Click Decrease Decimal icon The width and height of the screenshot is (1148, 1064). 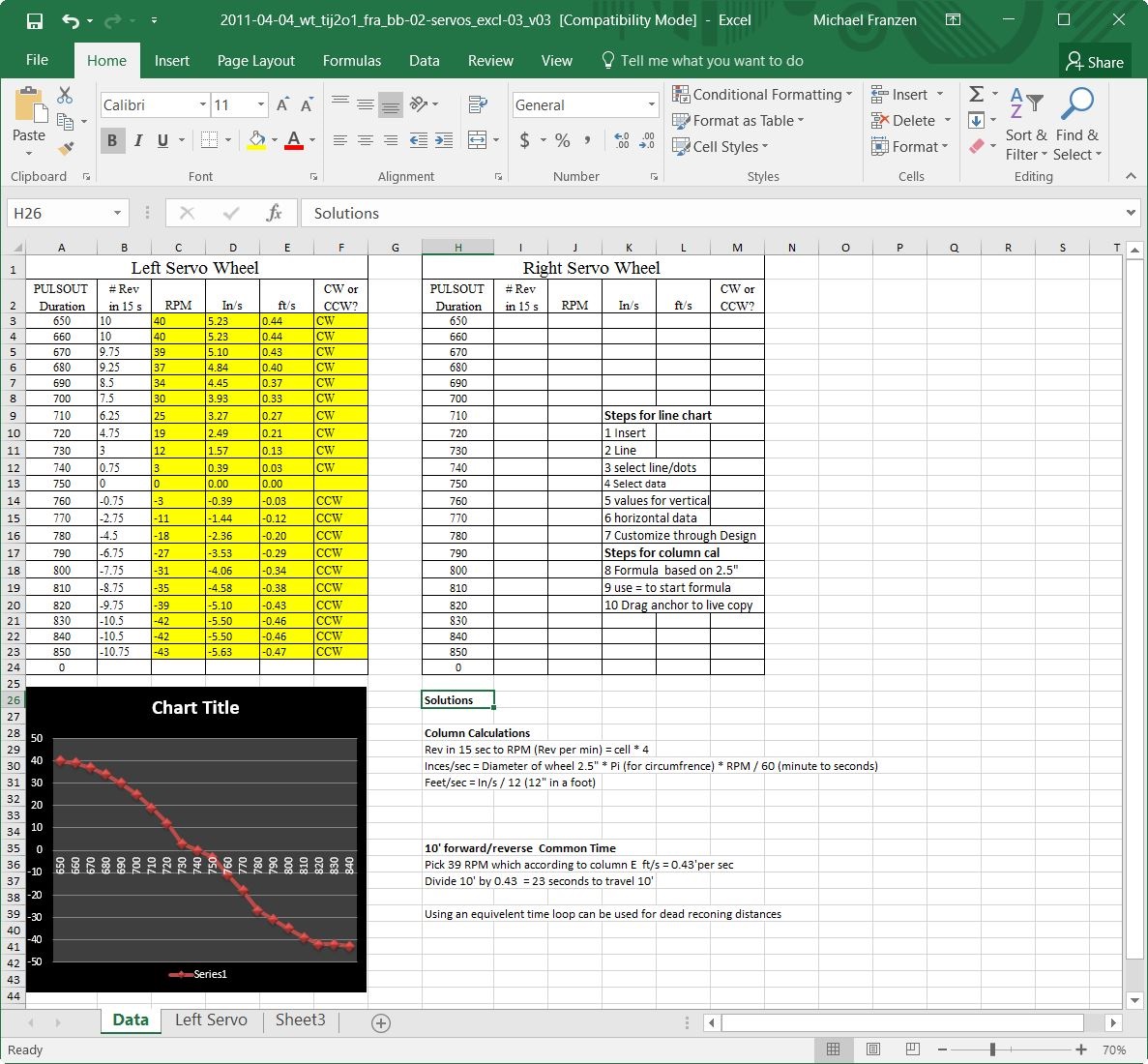click(647, 140)
